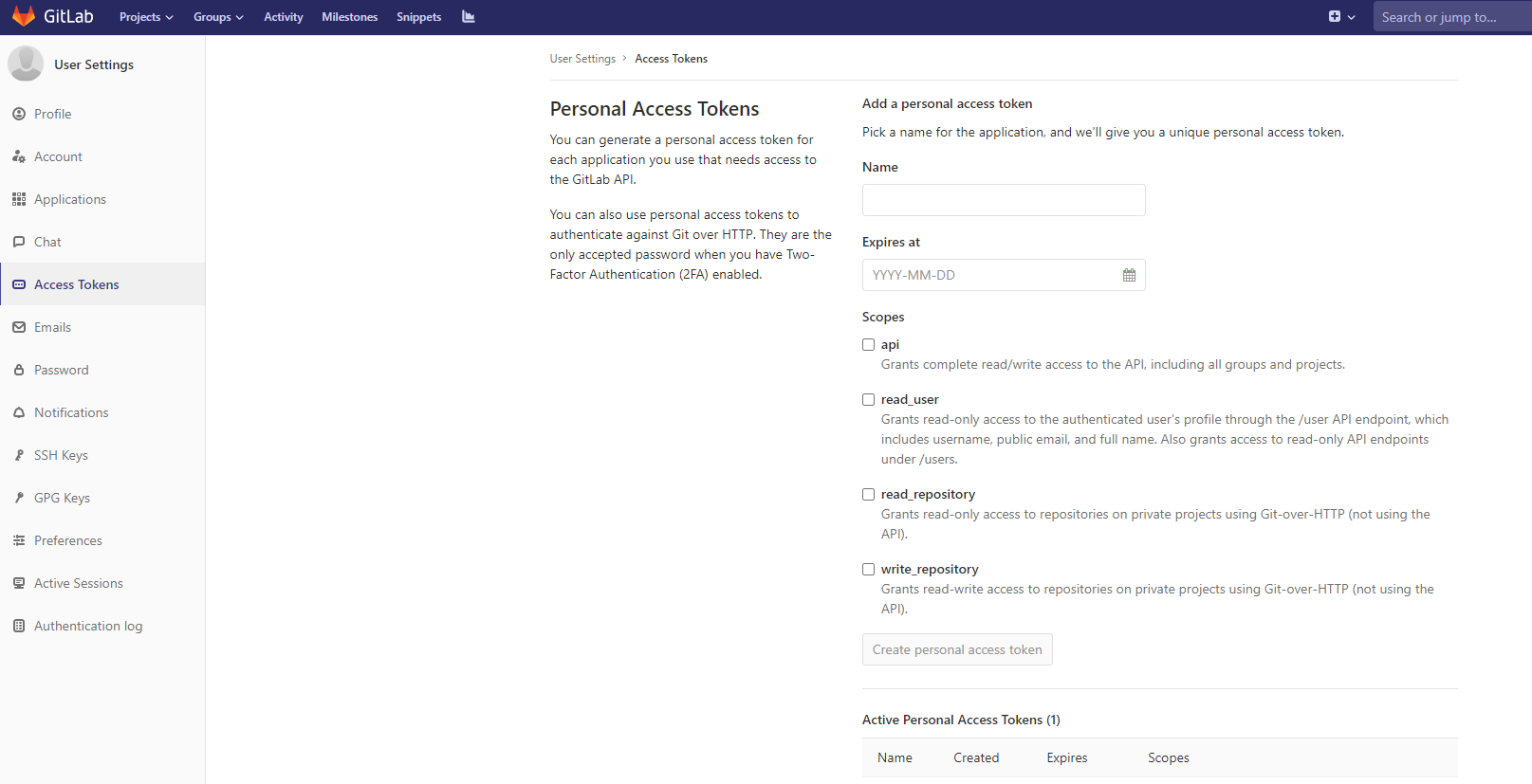Screen dimensions: 1532x784
Task: Open Snippets from the navigation bar
Action: (418, 17)
